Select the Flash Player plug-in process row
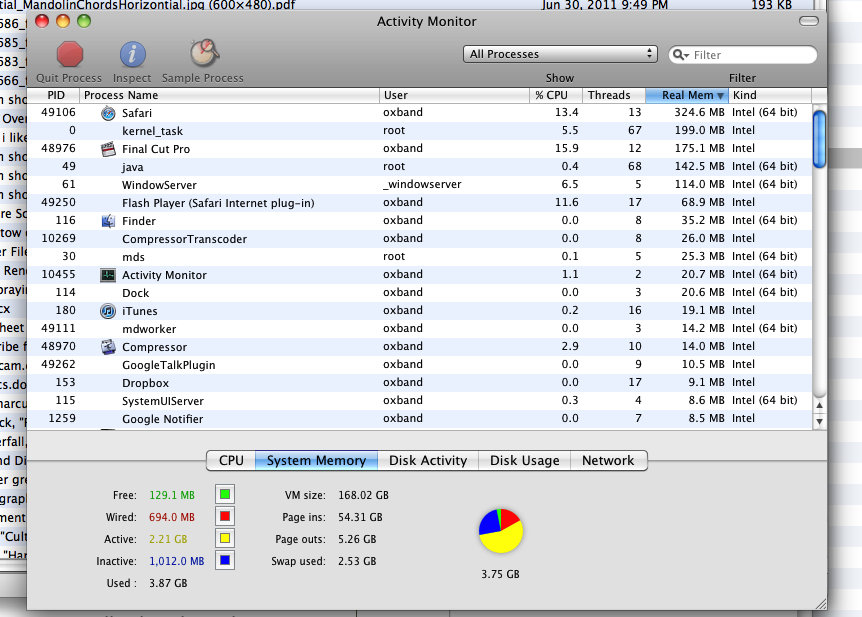This screenshot has height=617, width=862. tap(419, 203)
